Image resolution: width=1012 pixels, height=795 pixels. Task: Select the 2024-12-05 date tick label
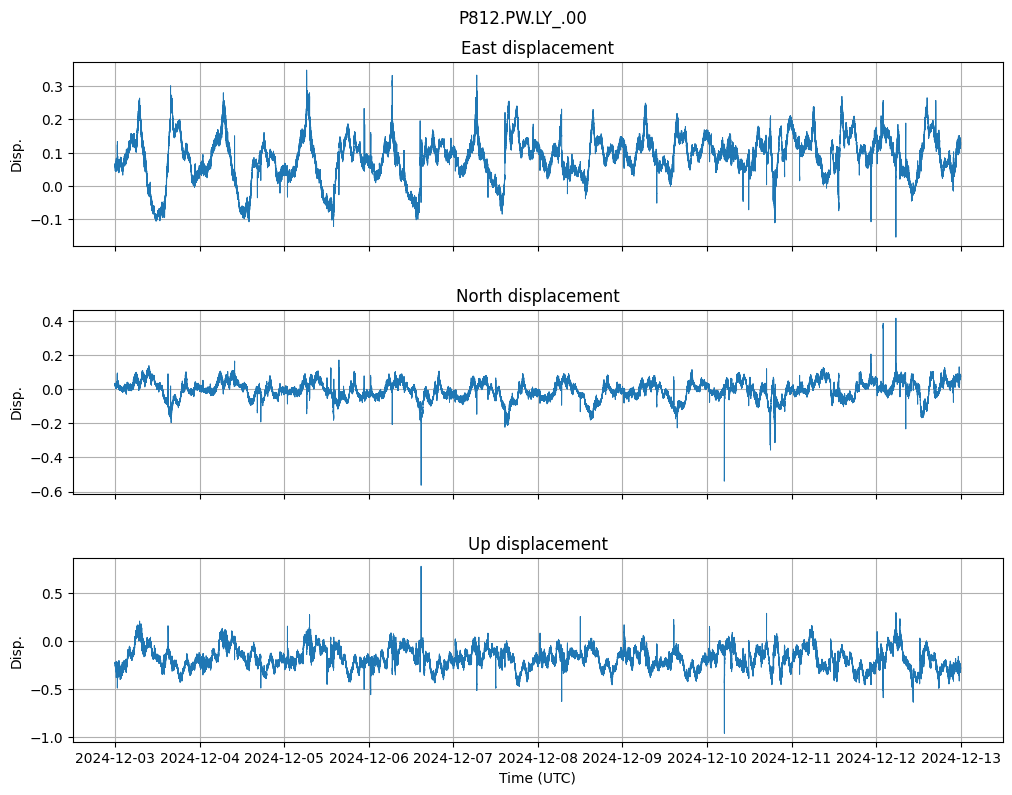point(284,759)
